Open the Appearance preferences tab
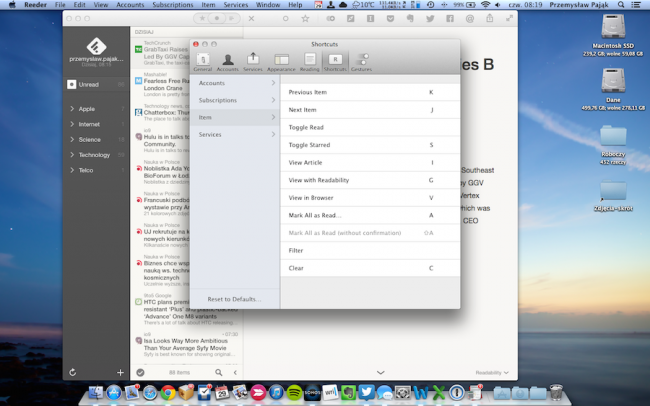650x406 pixels. pyautogui.click(x=281, y=62)
